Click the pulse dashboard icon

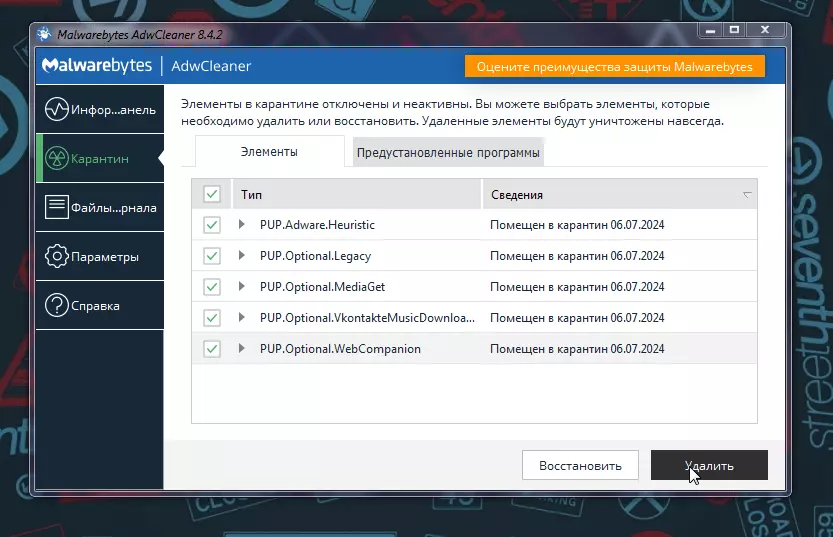click(56, 109)
